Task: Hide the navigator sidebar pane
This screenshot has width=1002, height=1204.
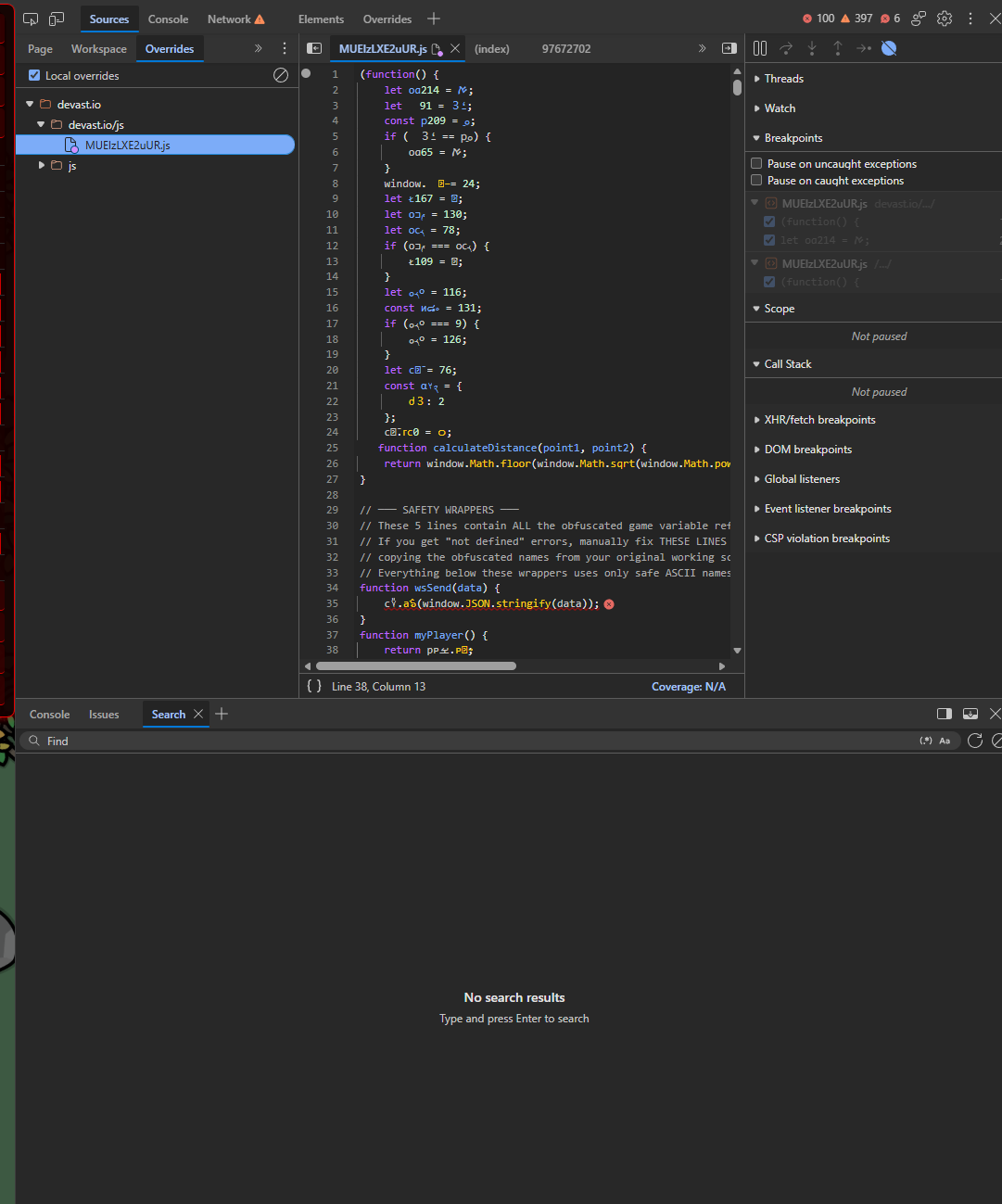Action: point(314,48)
